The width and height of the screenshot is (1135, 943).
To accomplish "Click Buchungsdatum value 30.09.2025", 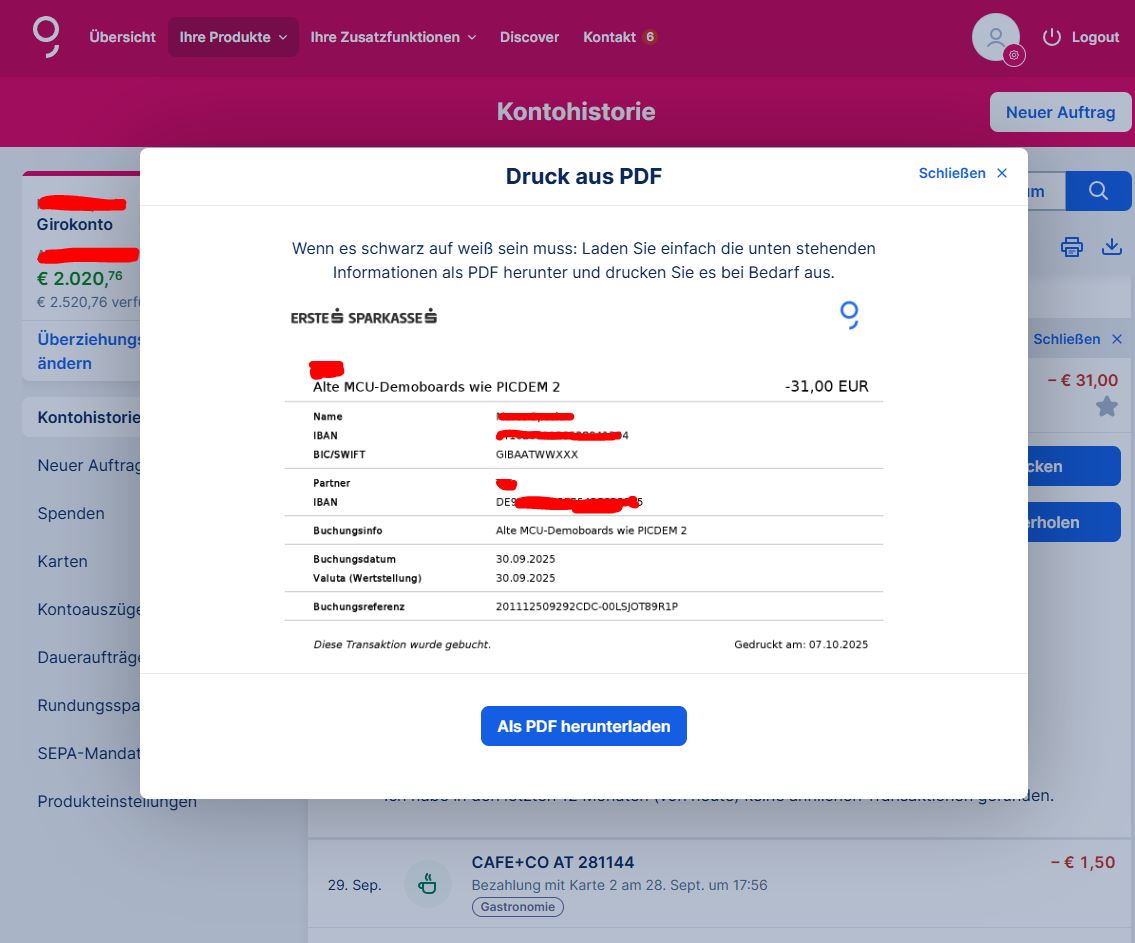I will pyautogui.click(x=526, y=559).
